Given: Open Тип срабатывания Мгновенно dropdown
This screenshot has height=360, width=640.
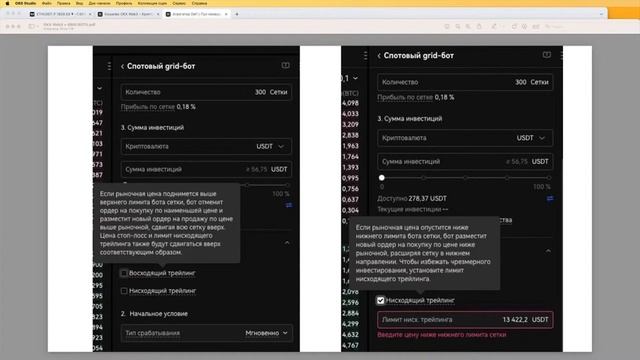Looking at the screenshot, I should [x=206, y=333].
